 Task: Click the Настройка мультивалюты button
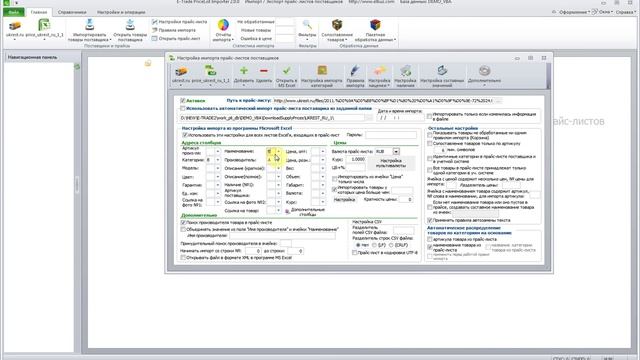click(x=391, y=163)
